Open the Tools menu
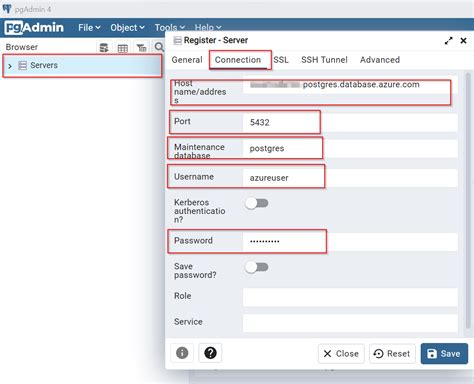This screenshot has height=384, width=474. [x=170, y=28]
